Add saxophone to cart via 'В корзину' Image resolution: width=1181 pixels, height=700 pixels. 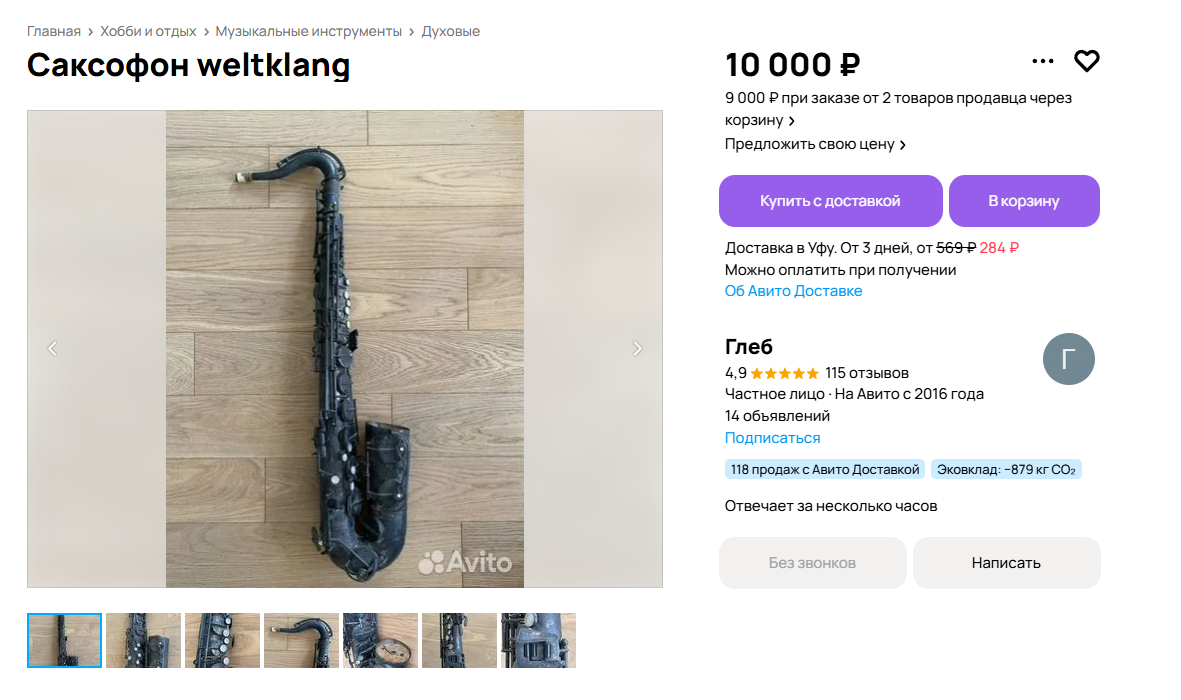coord(1023,201)
